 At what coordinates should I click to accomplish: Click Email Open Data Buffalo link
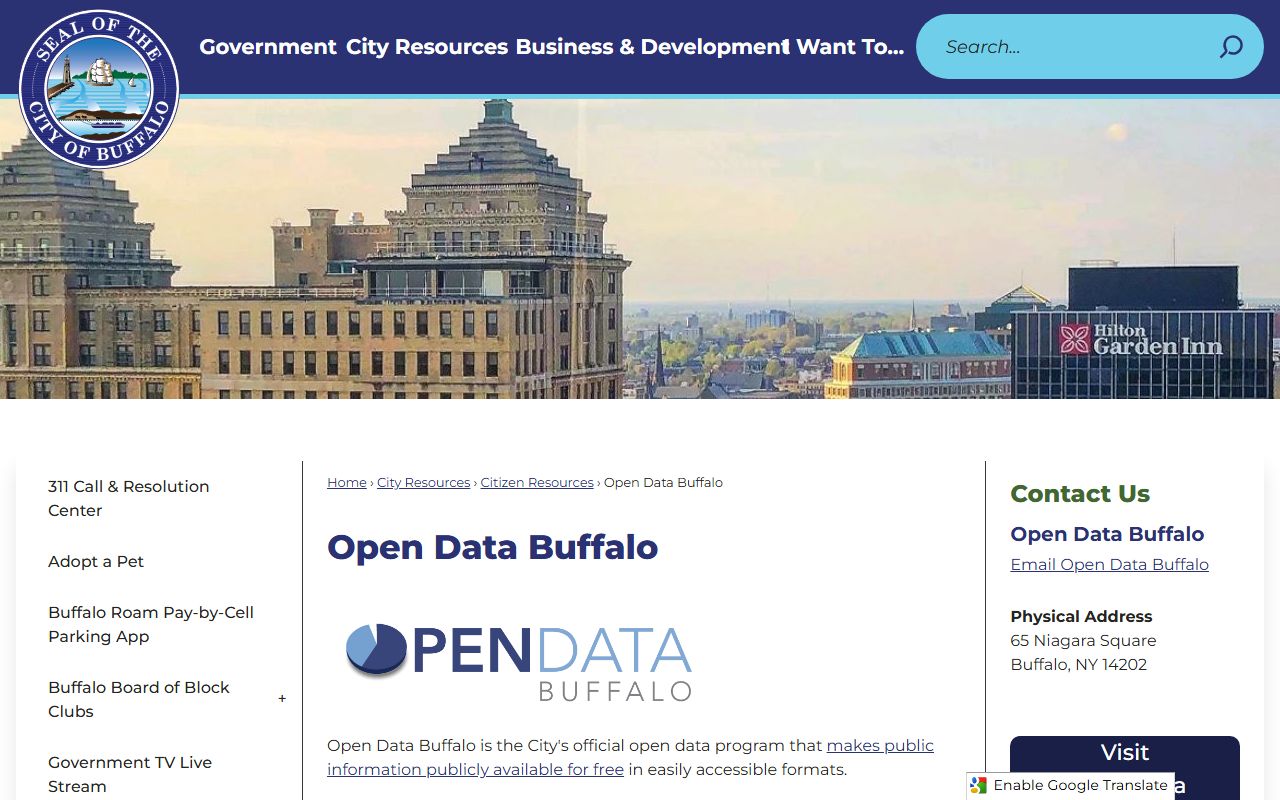click(1109, 564)
